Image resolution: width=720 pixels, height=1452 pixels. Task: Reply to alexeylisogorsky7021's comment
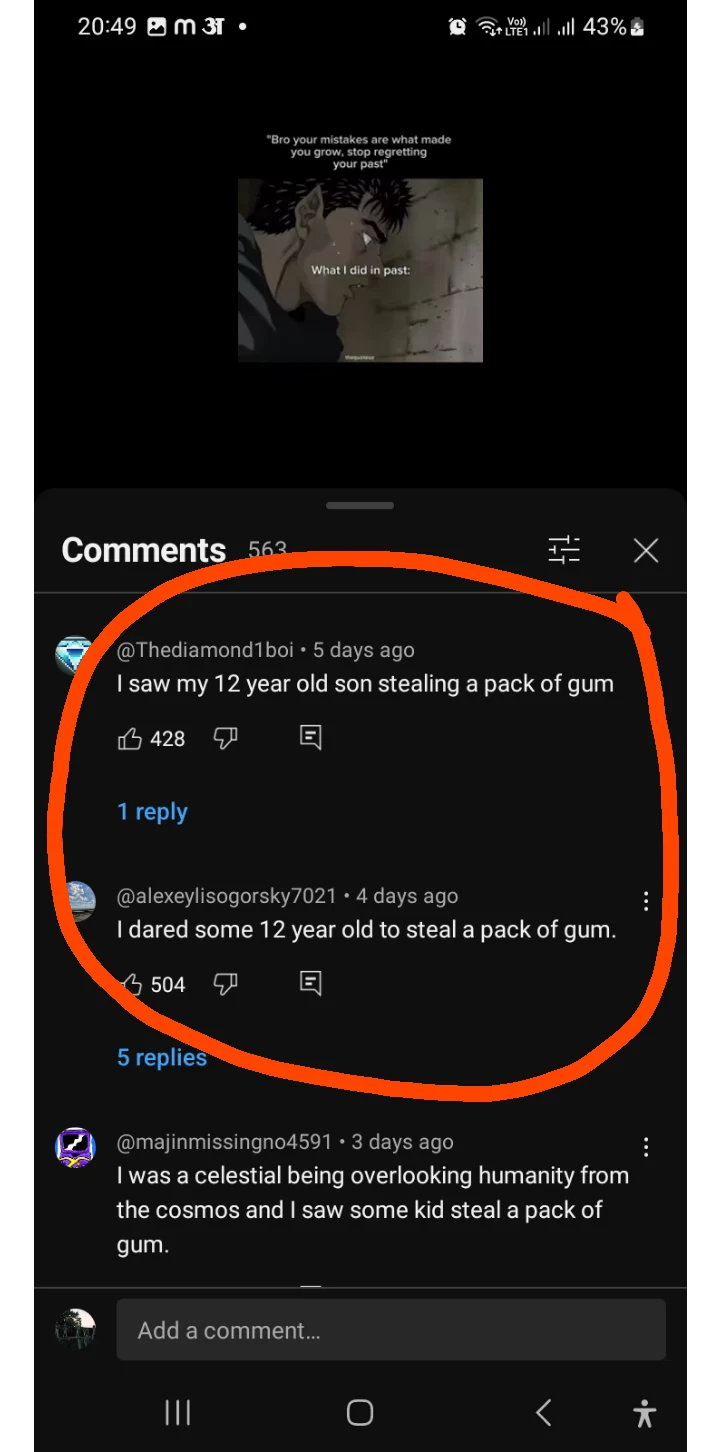coord(311,985)
